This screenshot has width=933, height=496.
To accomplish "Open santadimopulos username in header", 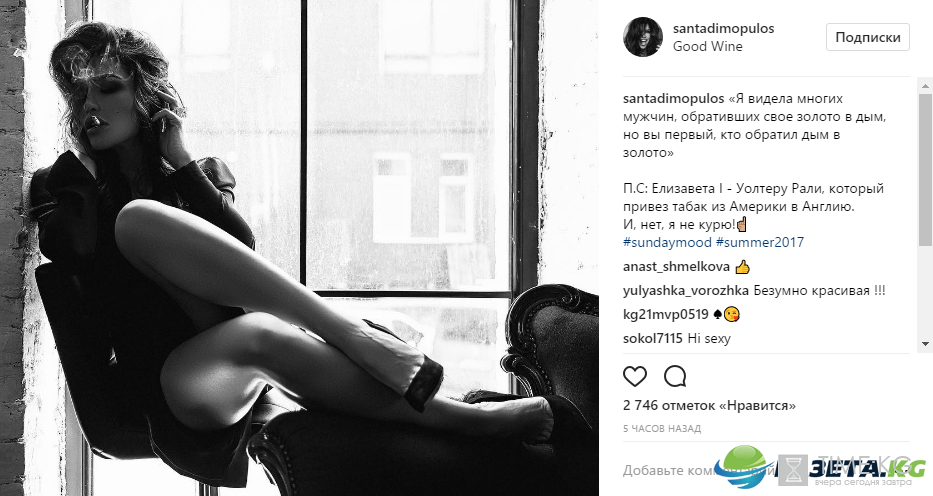I will coord(724,28).
